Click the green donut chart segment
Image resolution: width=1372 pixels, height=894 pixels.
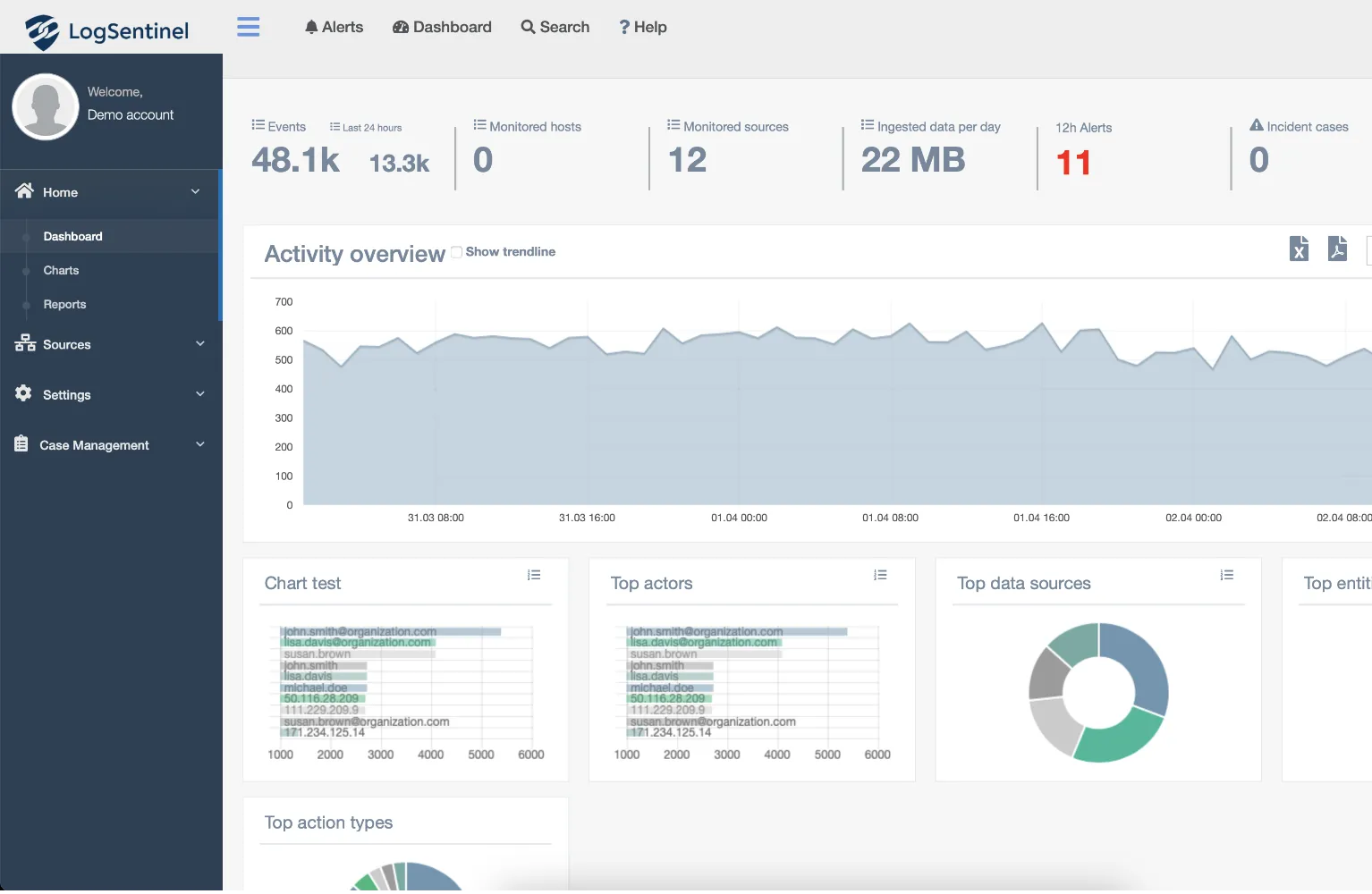point(1118,738)
